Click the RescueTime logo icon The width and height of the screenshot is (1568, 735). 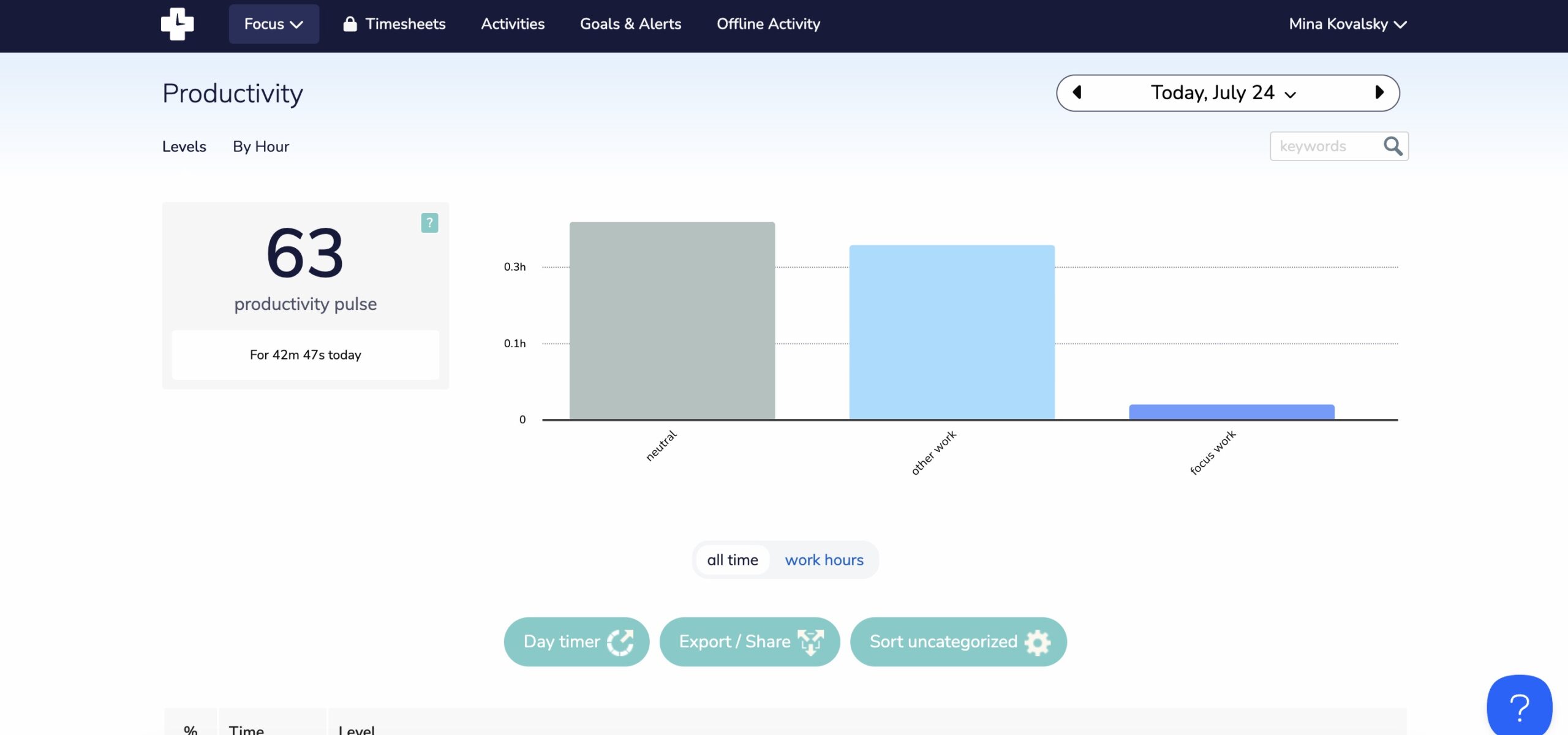tap(177, 24)
